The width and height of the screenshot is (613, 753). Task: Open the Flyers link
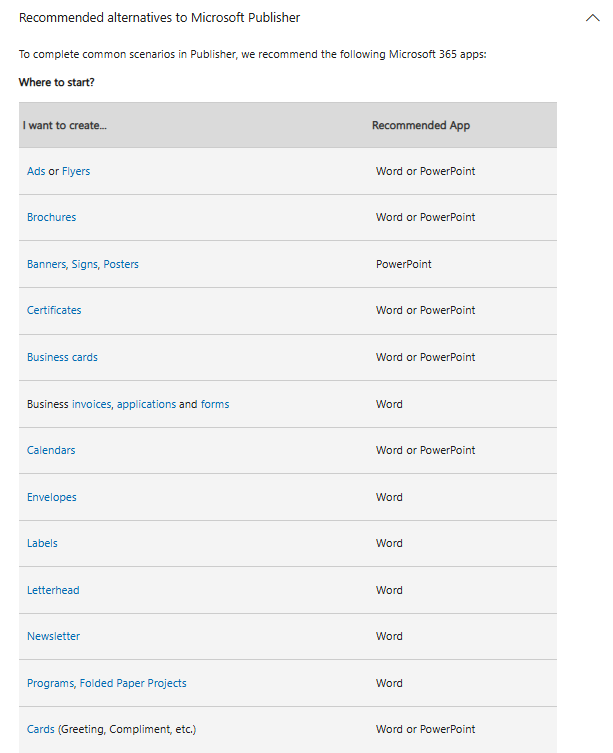tap(76, 171)
